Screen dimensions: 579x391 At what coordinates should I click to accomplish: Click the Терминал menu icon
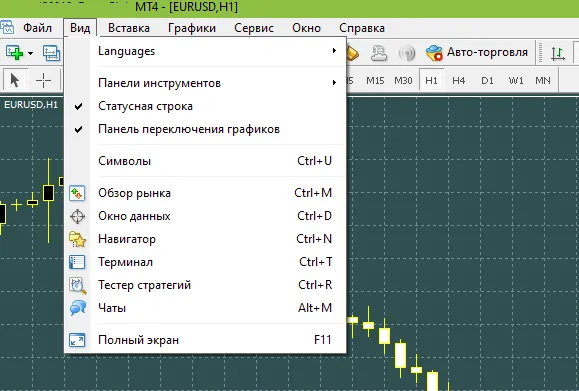77,262
